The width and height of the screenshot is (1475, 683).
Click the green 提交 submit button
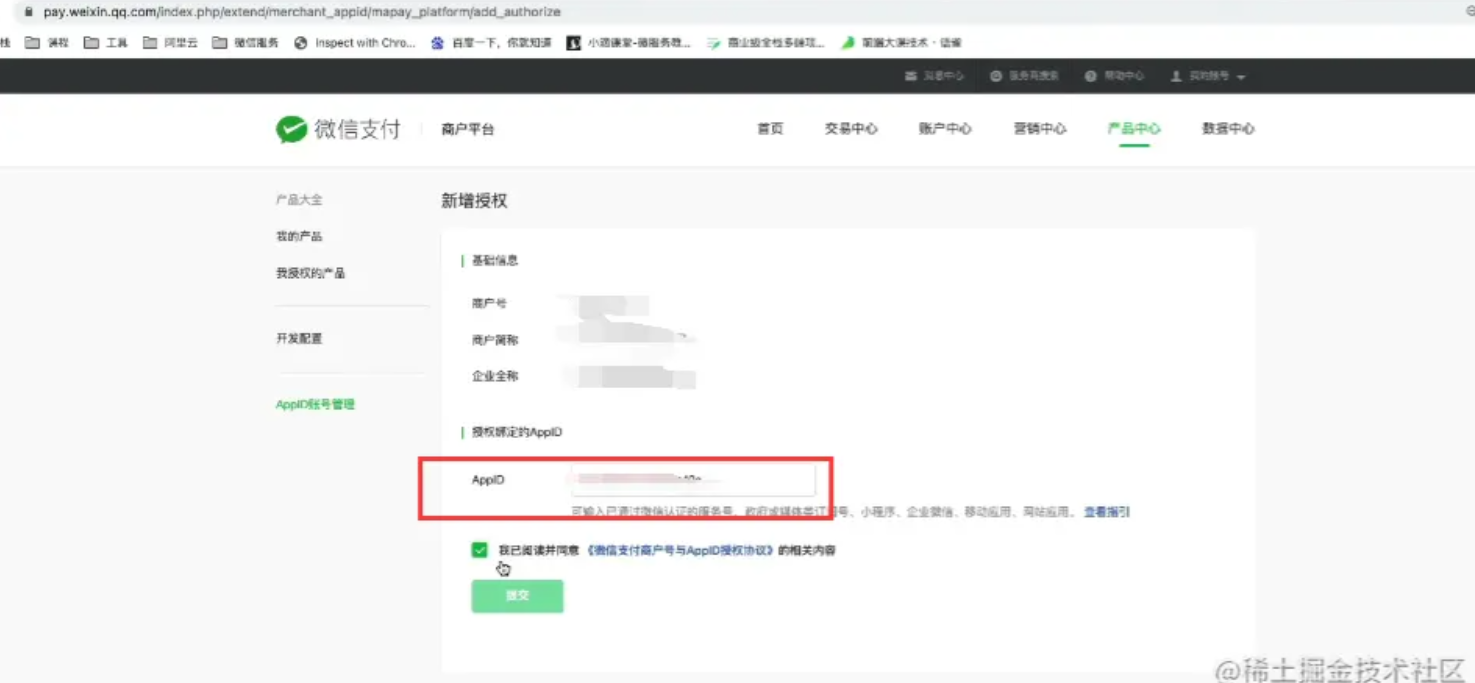click(517, 596)
